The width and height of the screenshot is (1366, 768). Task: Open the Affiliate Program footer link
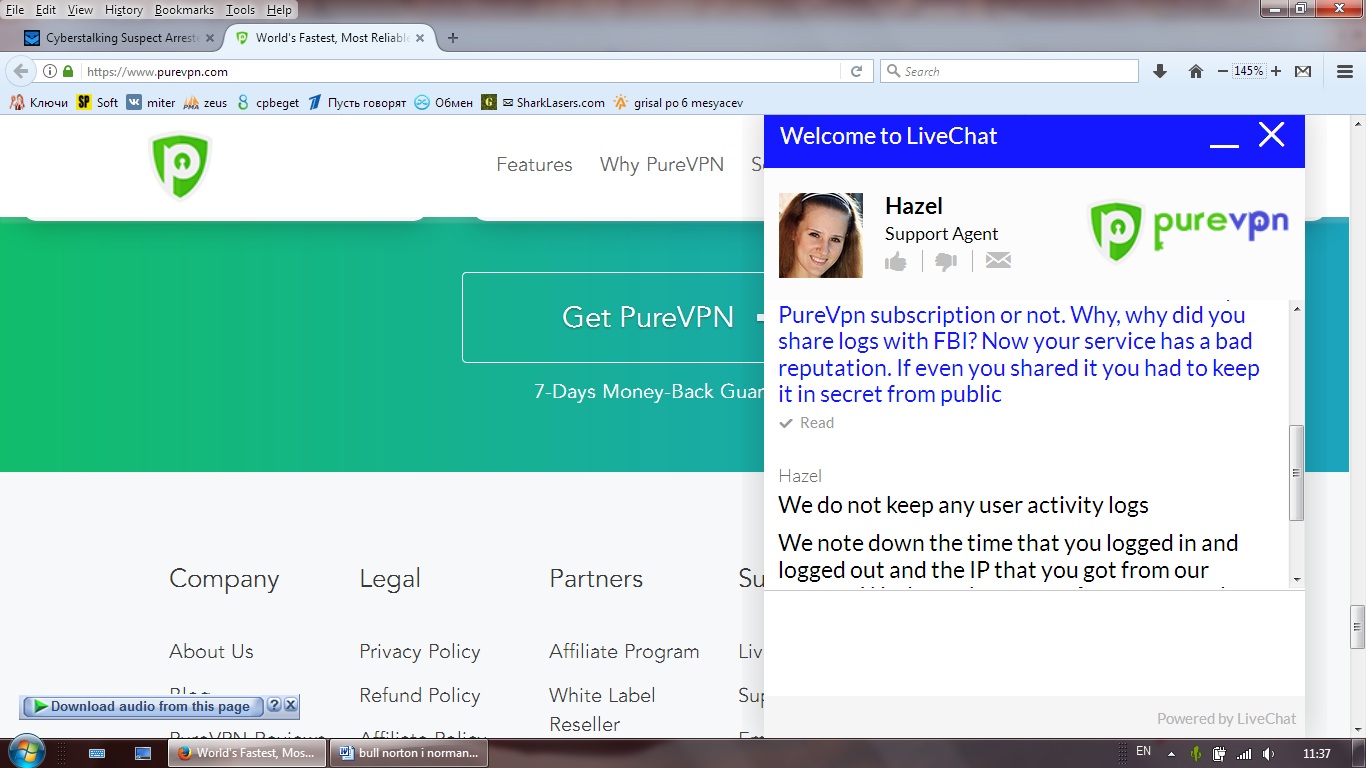tap(624, 651)
